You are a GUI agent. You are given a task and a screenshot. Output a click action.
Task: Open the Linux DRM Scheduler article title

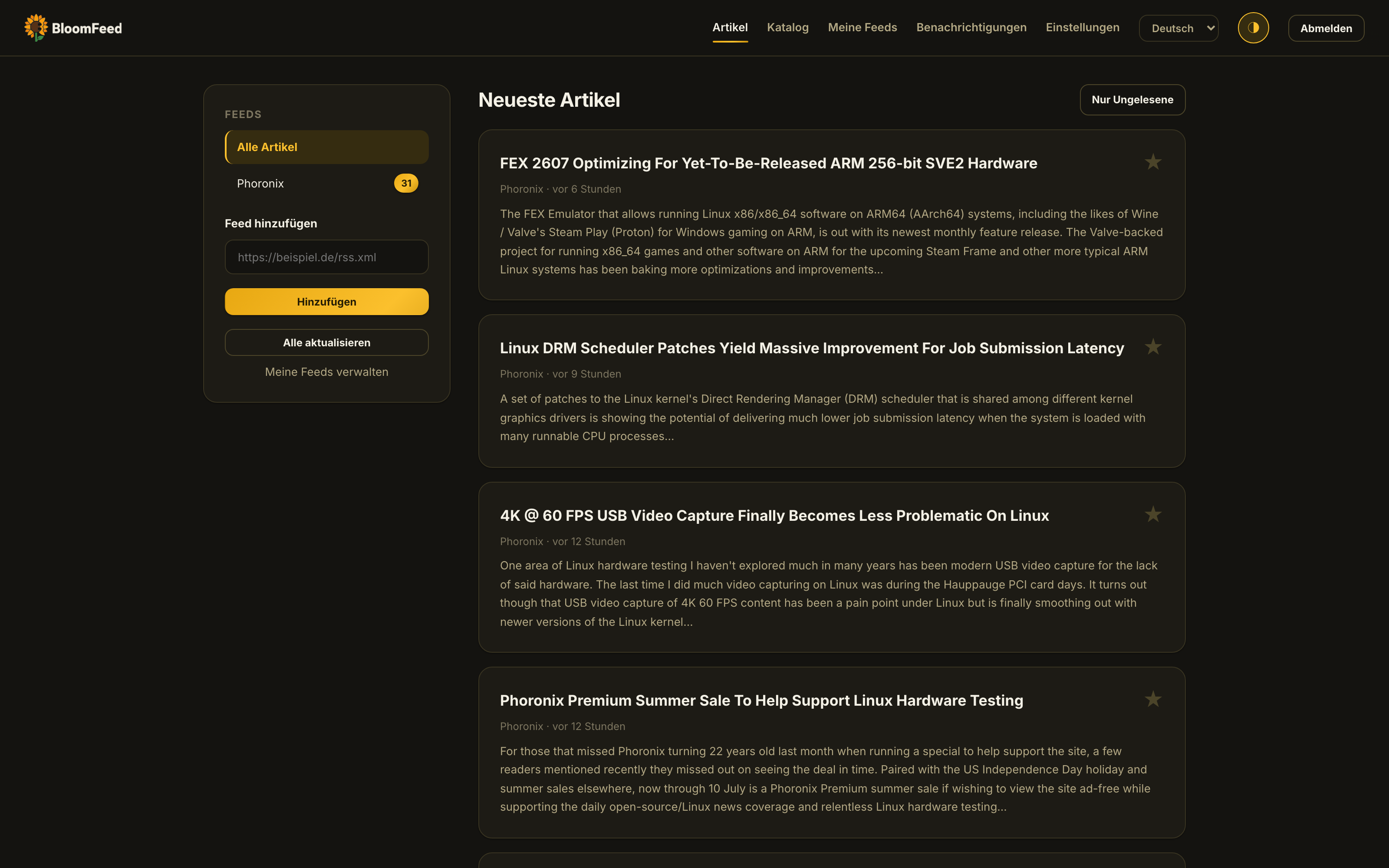click(812, 348)
